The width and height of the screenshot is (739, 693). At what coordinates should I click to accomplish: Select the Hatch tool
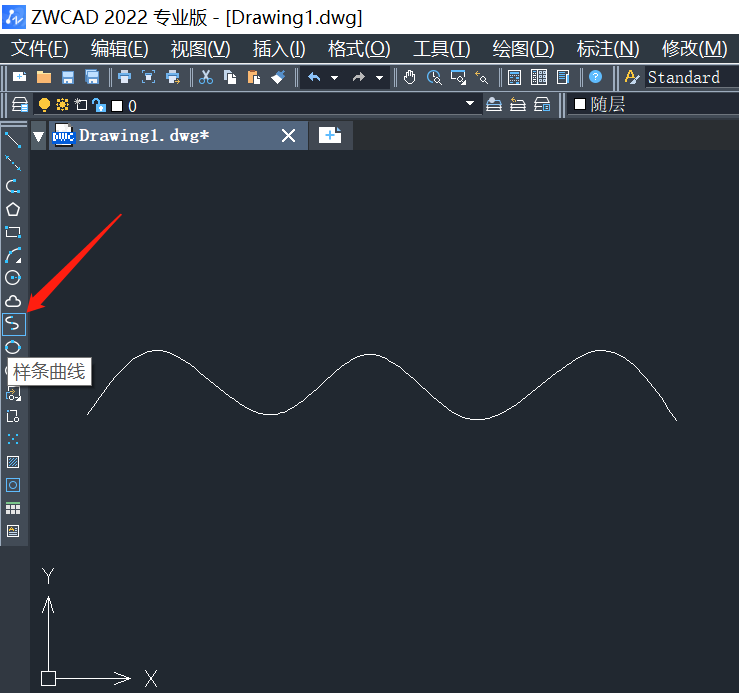(x=13, y=462)
